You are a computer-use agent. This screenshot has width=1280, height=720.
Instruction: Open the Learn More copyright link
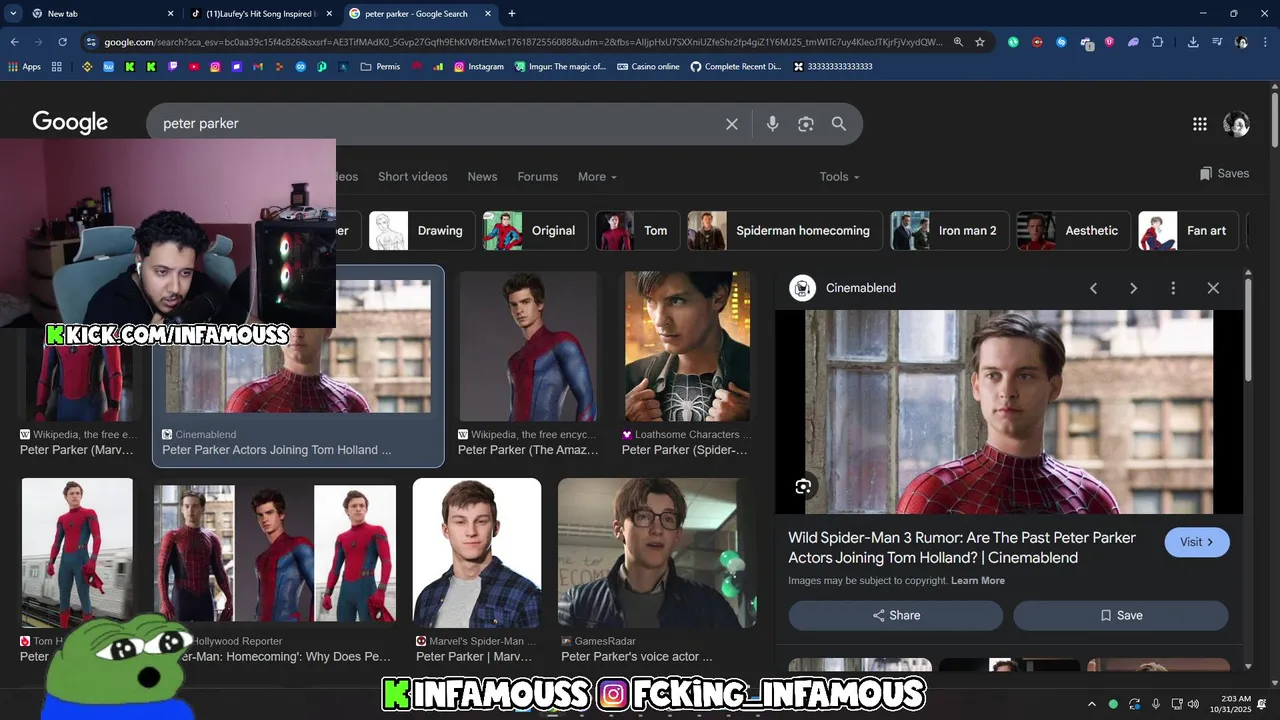pyautogui.click(x=978, y=581)
